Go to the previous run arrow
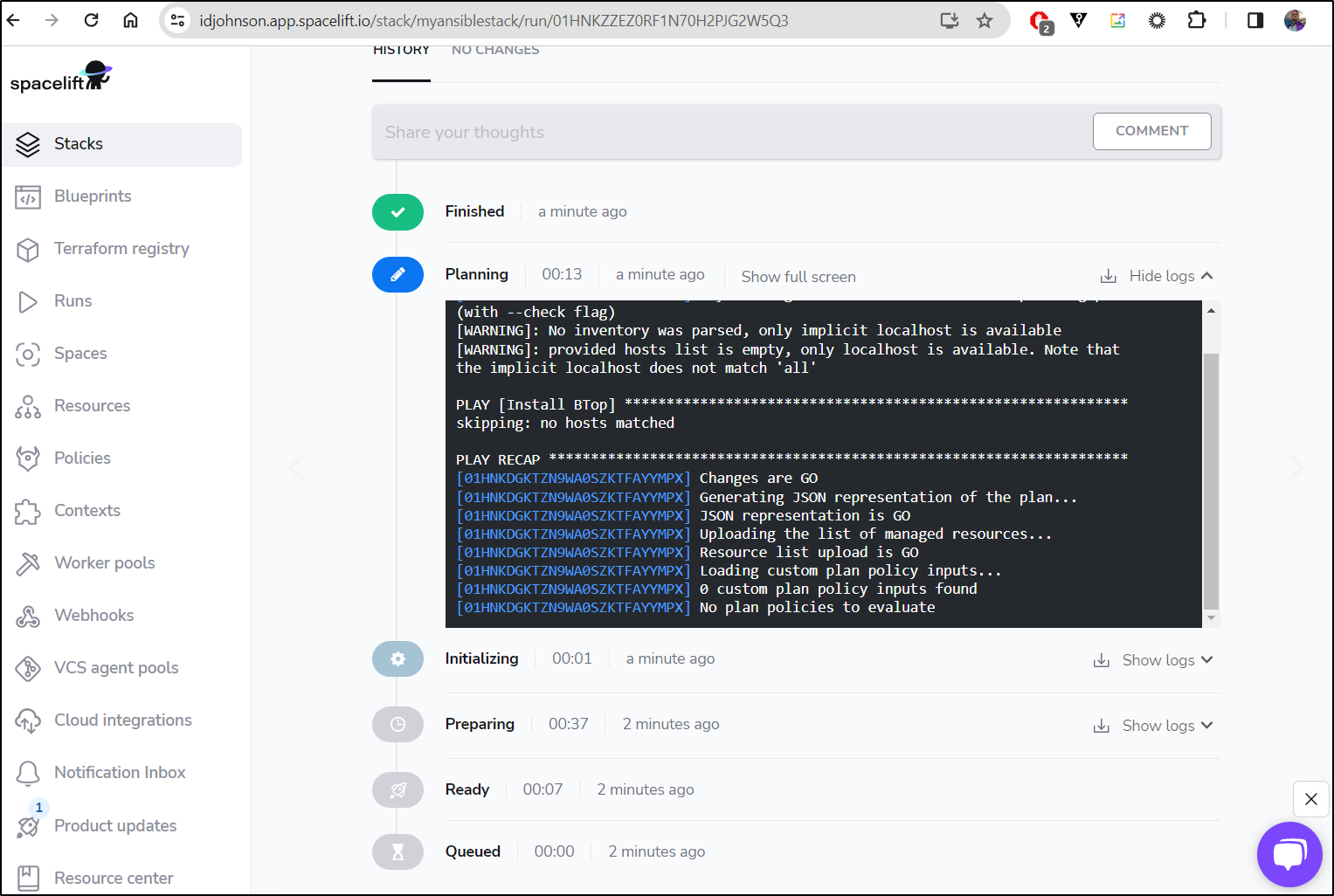 point(297,467)
